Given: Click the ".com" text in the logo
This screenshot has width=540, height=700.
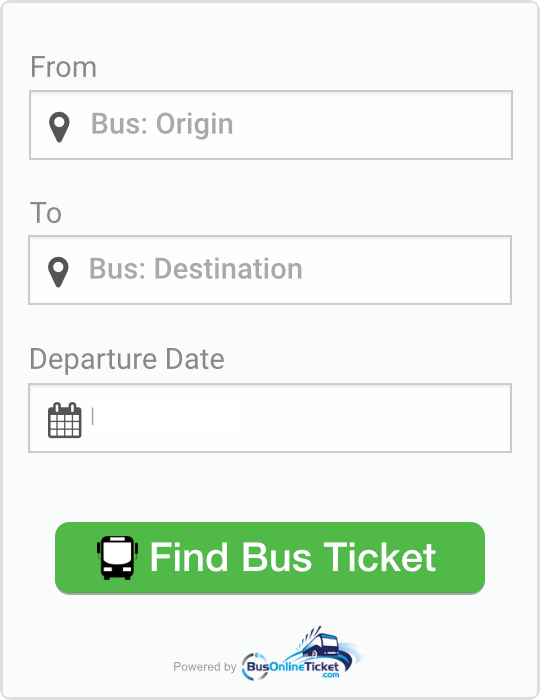Looking at the screenshot, I should 330,675.
